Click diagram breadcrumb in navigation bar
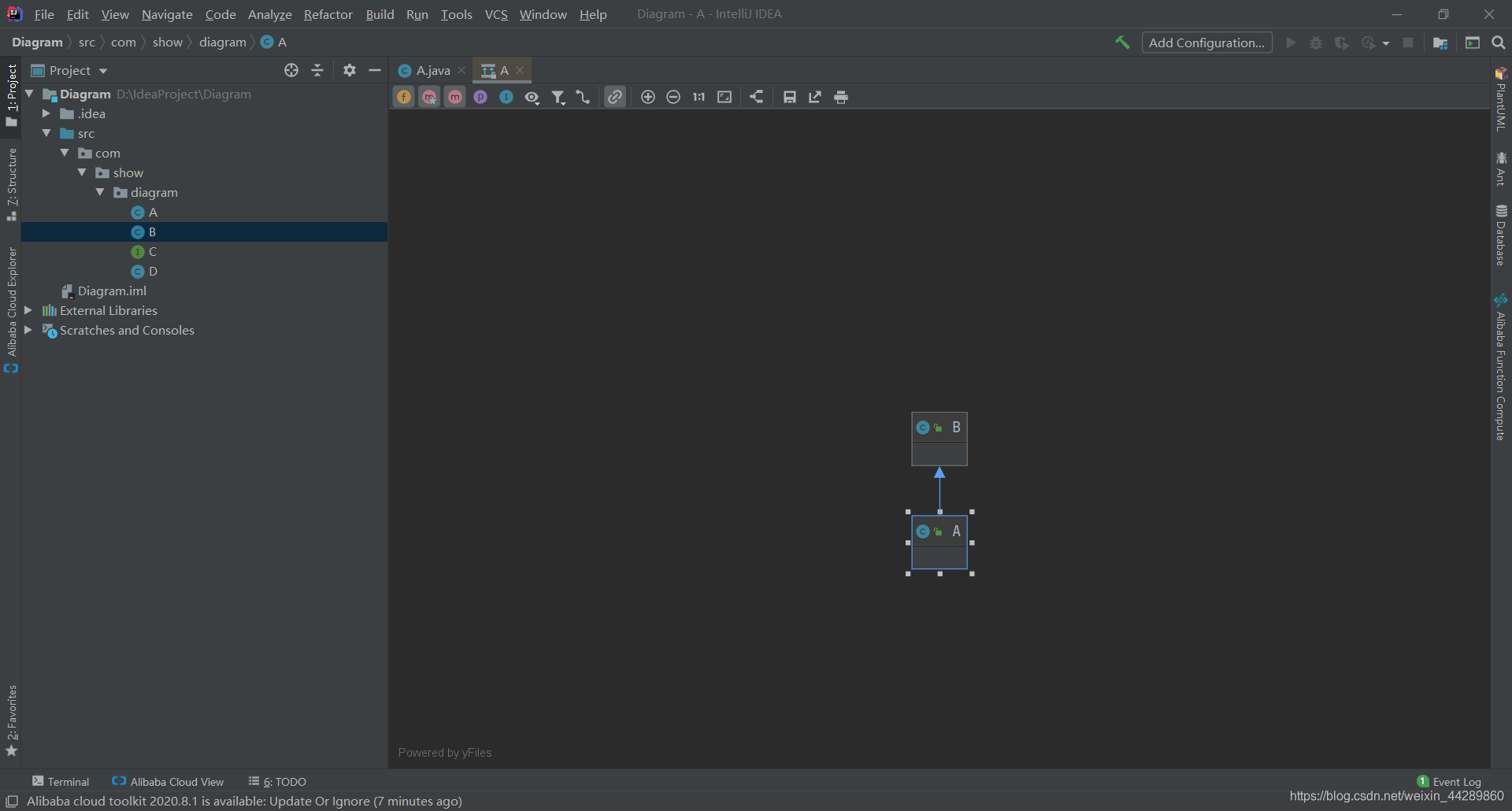The height and width of the screenshot is (811, 1512). [x=223, y=42]
